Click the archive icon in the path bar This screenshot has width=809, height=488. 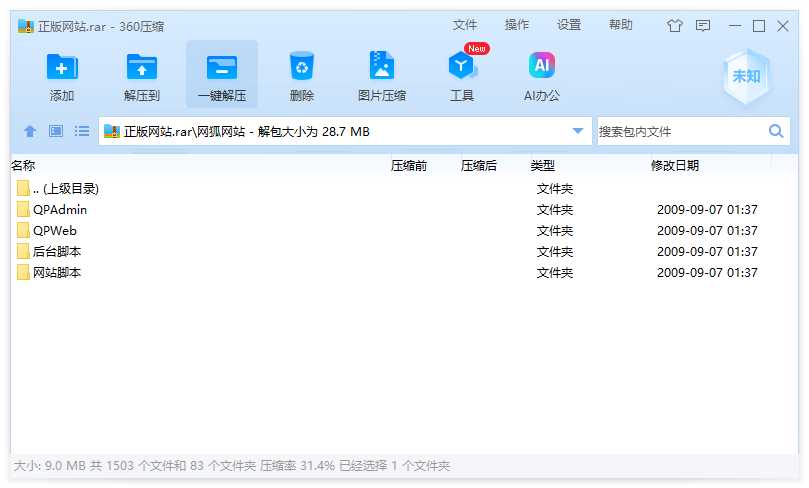tap(111, 131)
